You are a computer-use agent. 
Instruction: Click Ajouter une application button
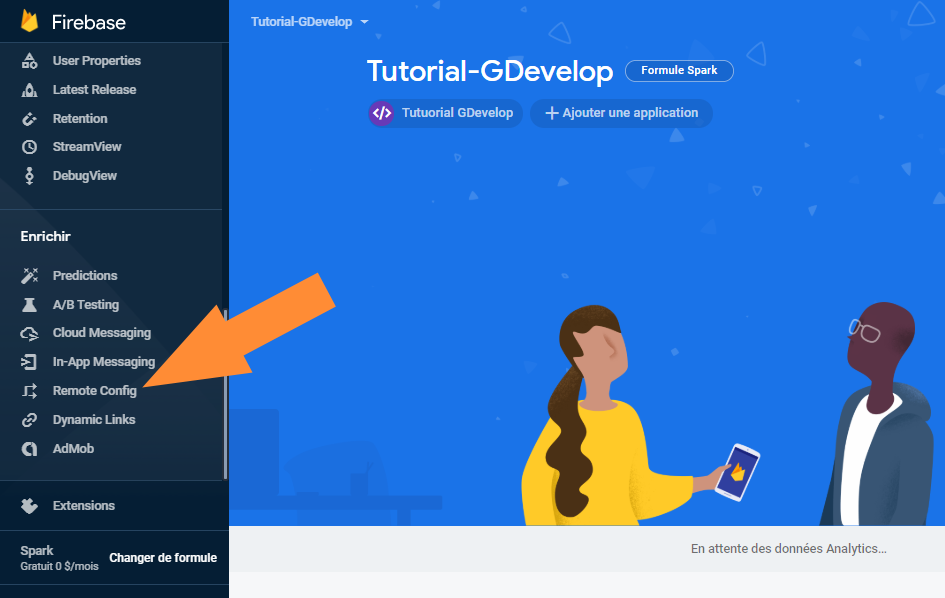(x=621, y=113)
